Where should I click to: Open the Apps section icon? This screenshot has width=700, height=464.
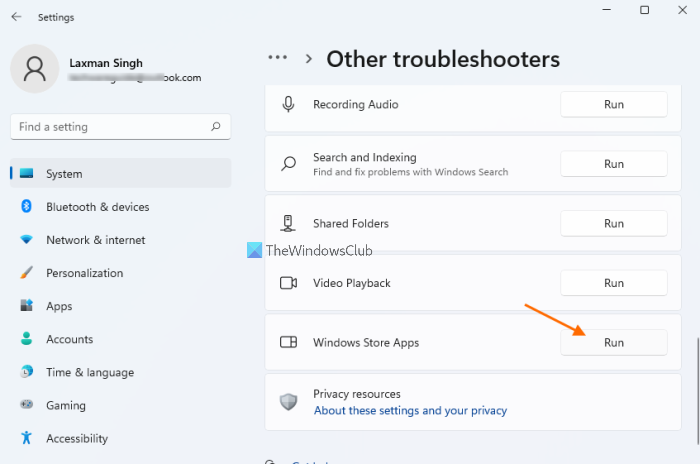pyautogui.click(x=26, y=306)
